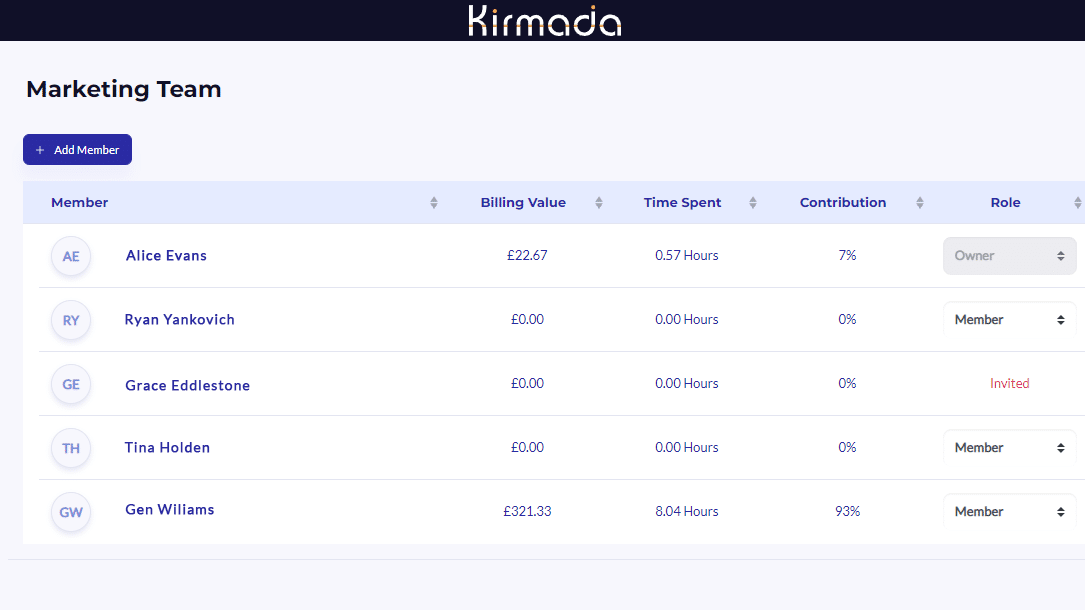Open Gen Wiliams member name link

click(170, 510)
